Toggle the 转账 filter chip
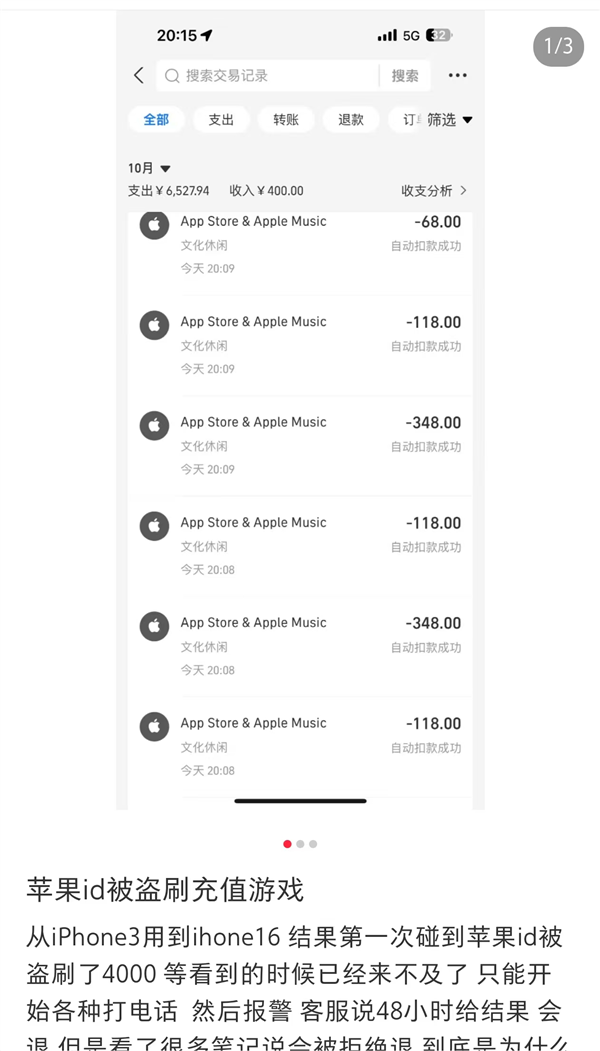 coord(287,119)
